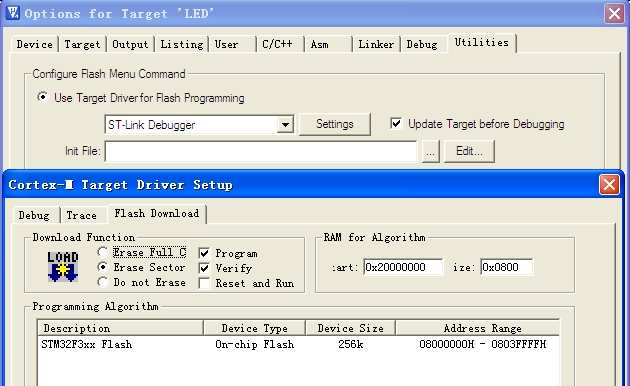Click the LOAD flash download icon
Screen dimensions: 630x386
[x=63, y=267]
